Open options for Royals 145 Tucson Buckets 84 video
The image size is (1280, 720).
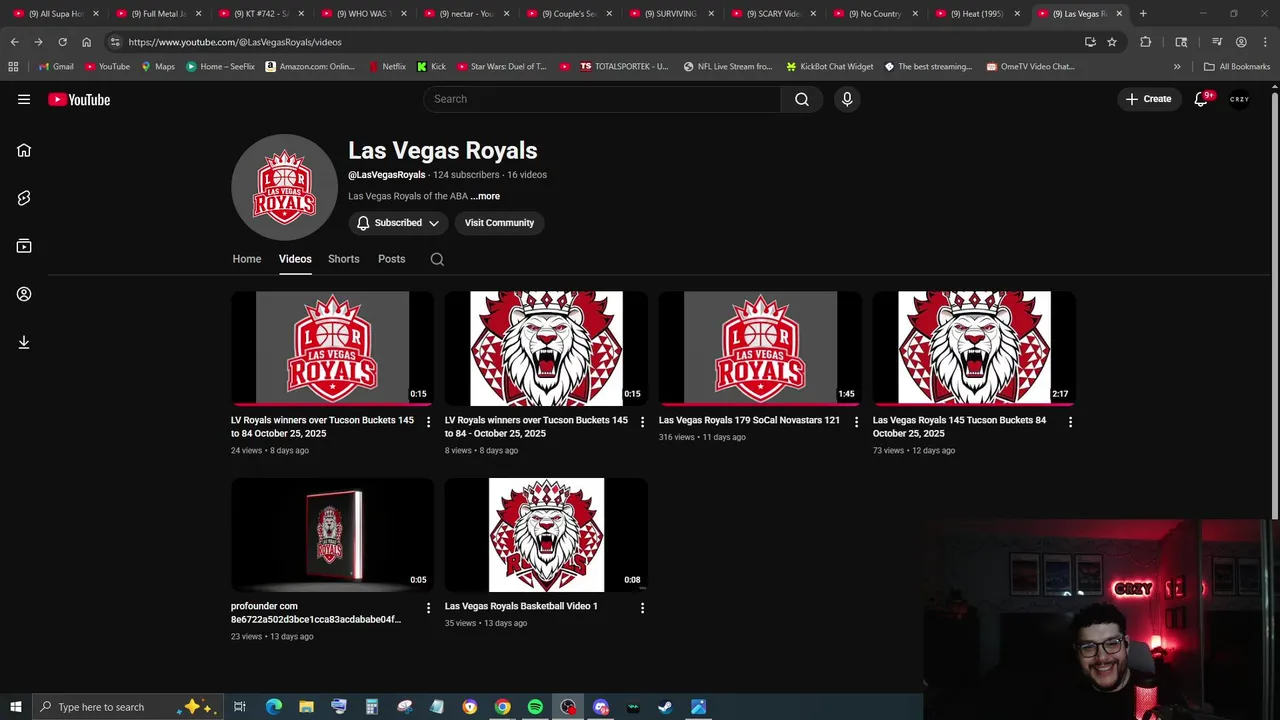click(x=1070, y=422)
